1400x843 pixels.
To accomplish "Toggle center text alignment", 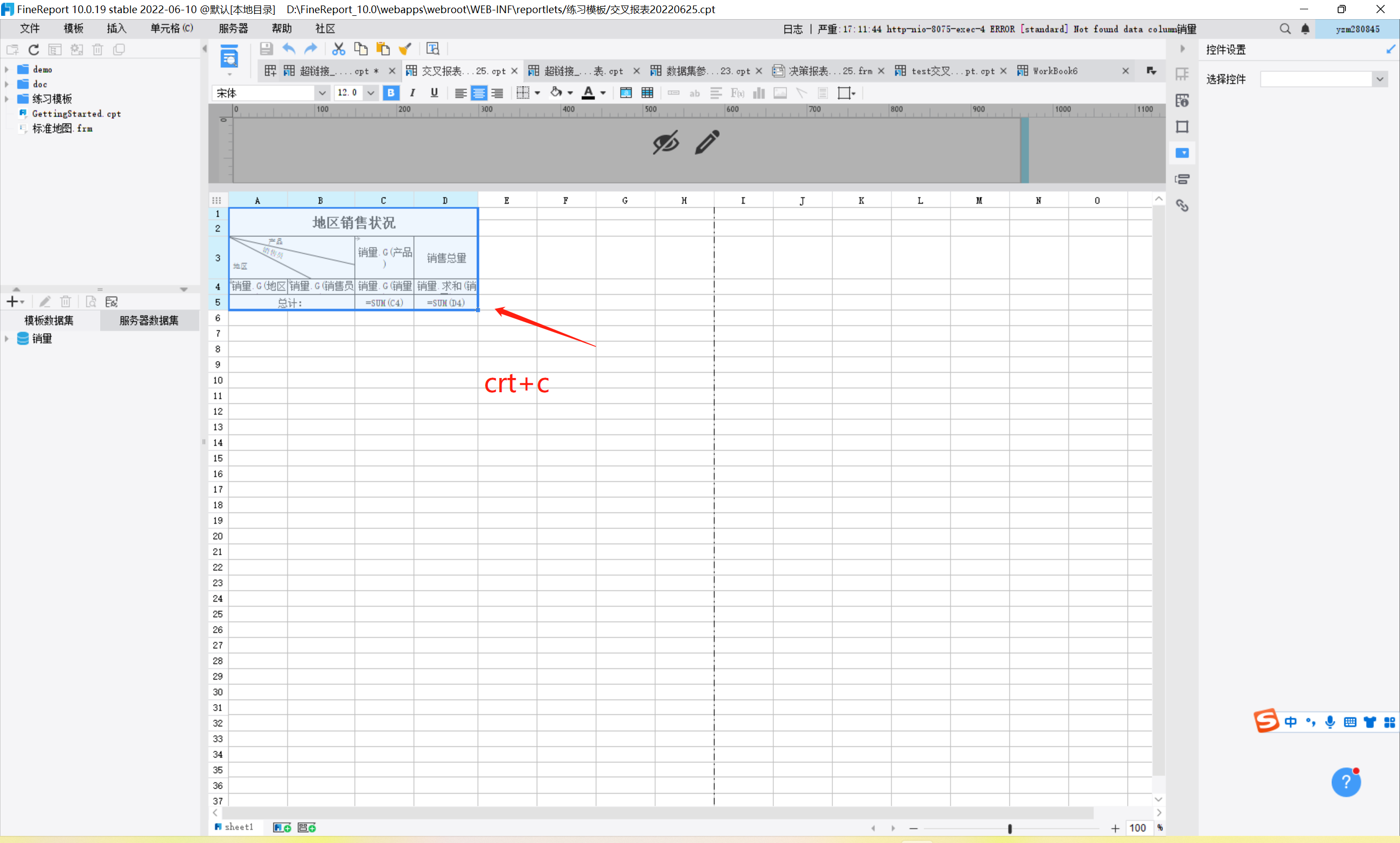I will [x=479, y=93].
